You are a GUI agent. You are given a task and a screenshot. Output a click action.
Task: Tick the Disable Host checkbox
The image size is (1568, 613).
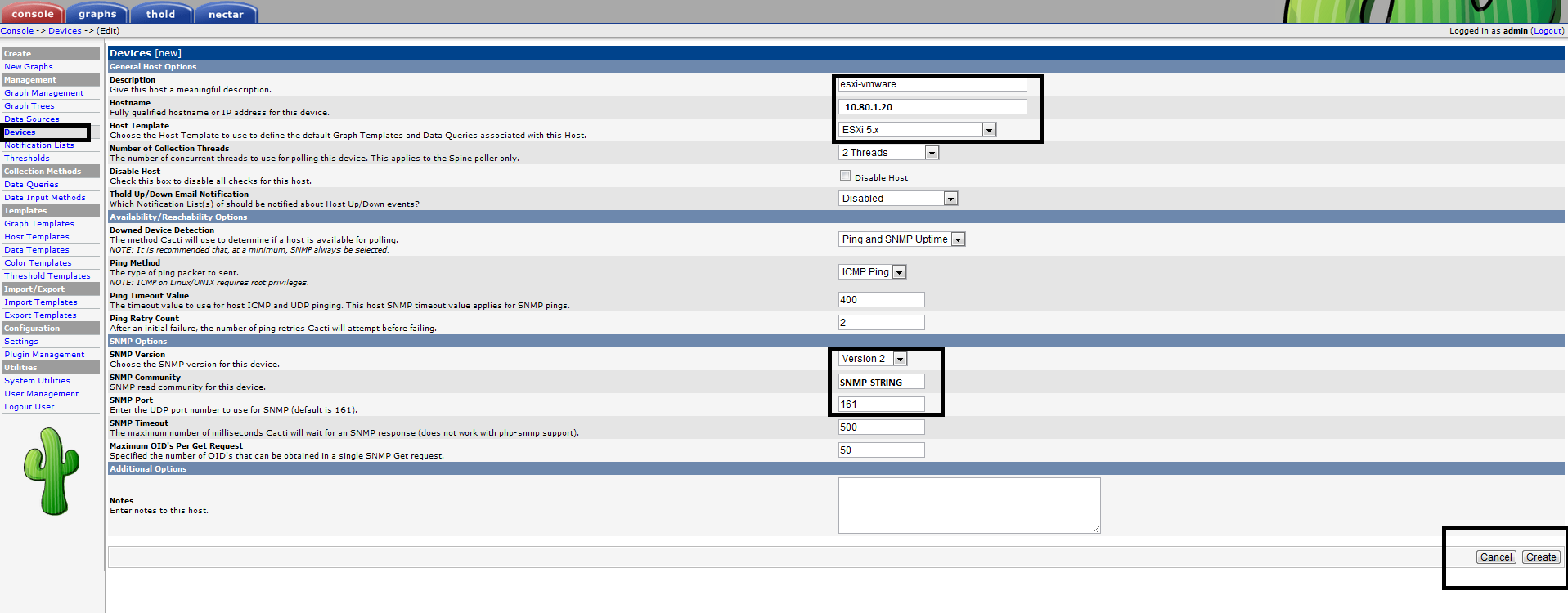pyautogui.click(x=846, y=176)
